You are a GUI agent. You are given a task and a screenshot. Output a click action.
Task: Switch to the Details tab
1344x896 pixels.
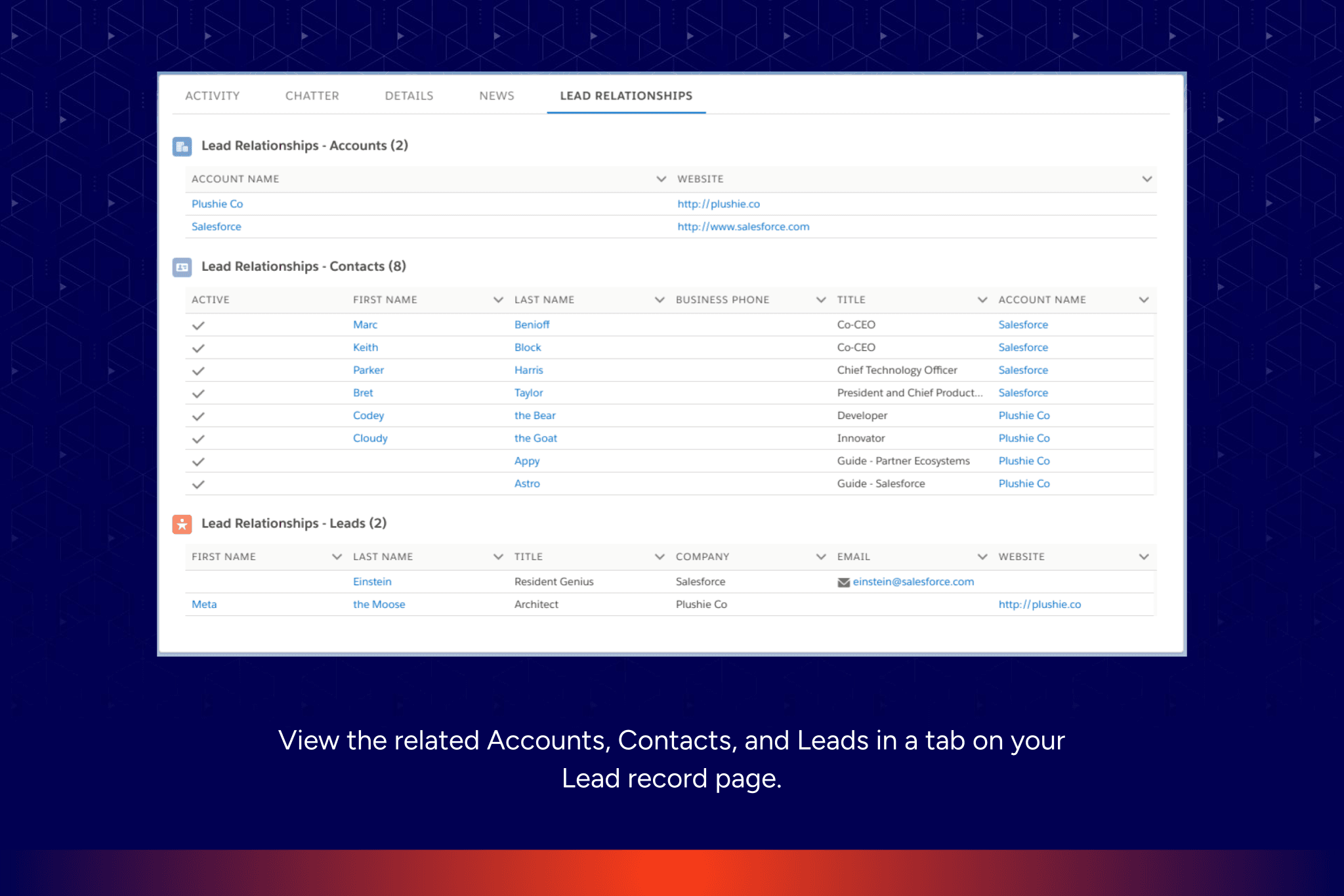click(409, 96)
